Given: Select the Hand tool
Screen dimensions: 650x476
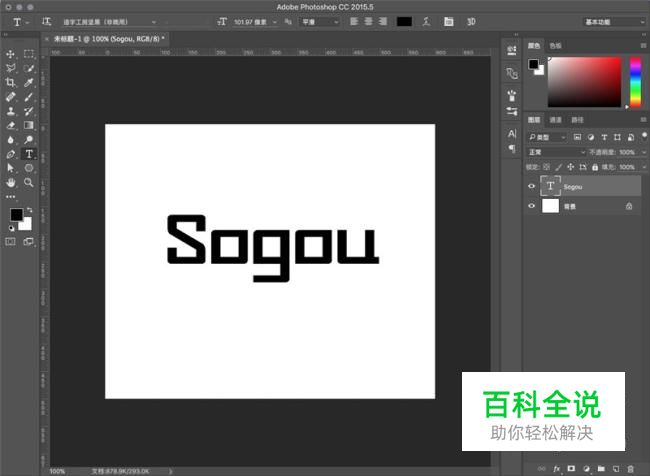Looking at the screenshot, I should pos(11,183).
